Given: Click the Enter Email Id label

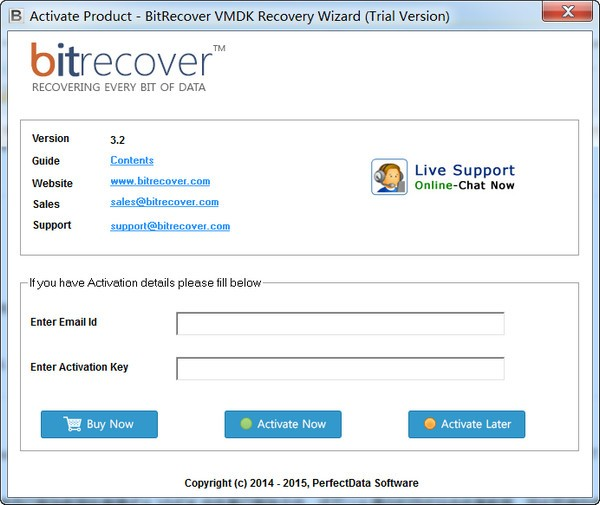Looking at the screenshot, I should [64, 322].
